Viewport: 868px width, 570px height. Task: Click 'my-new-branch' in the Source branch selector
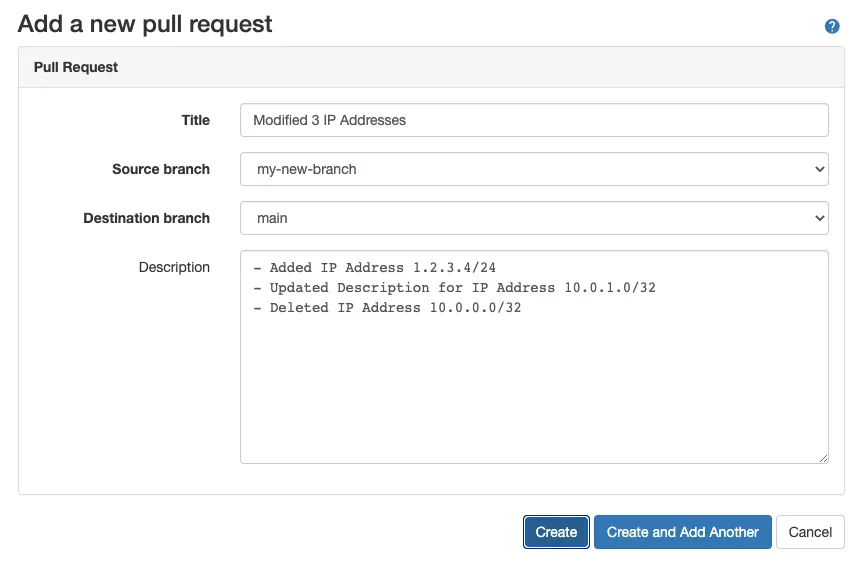point(307,169)
